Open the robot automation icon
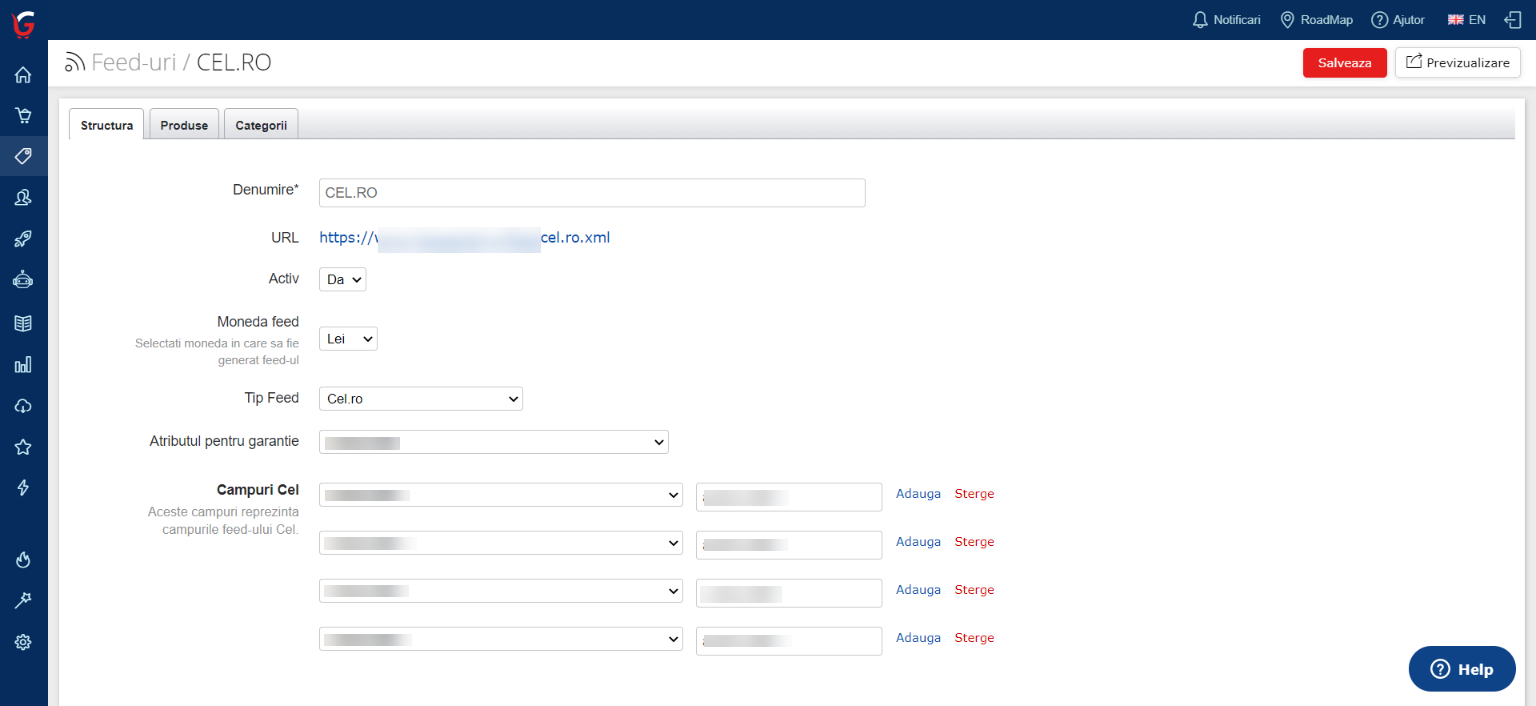1536x706 pixels. [x=23, y=280]
